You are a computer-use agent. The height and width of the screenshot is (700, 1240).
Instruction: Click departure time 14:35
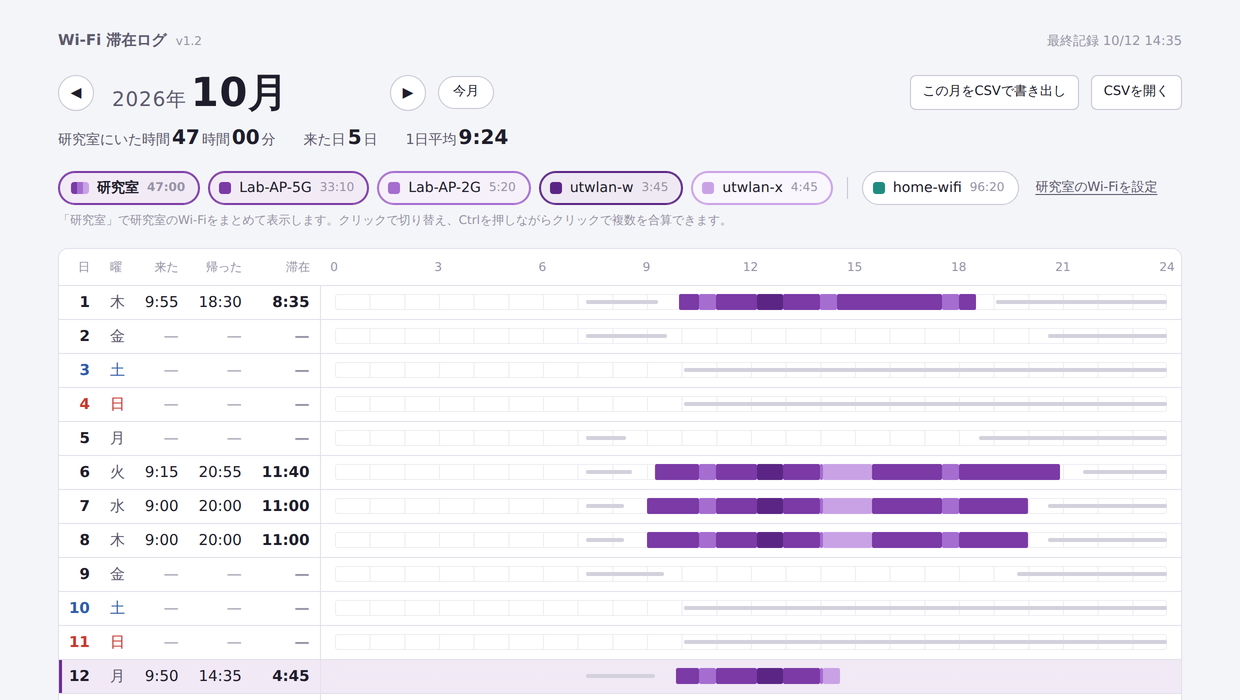click(x=220, y=676)
